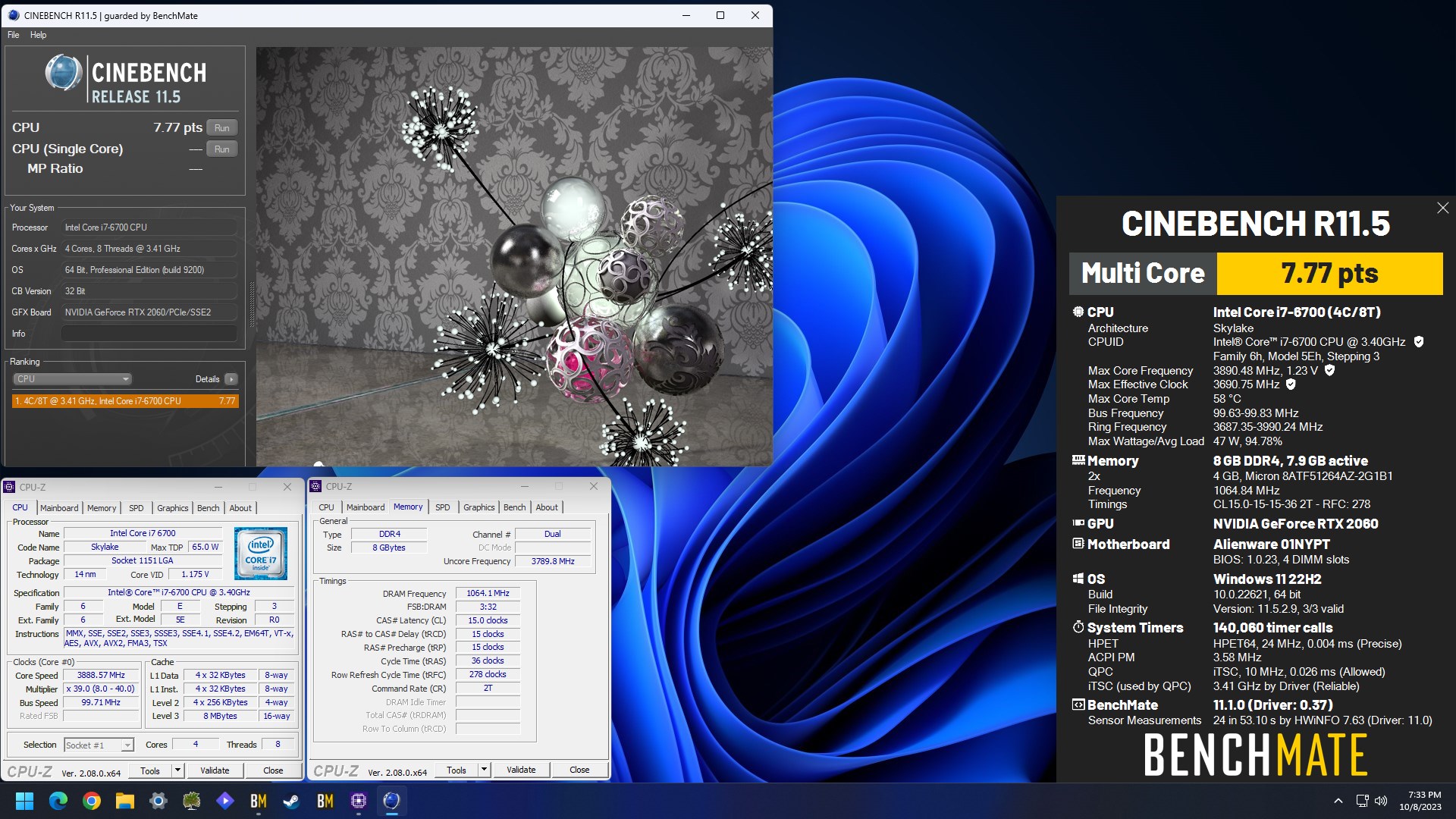The image size is (1456, 819).
Task: Open File Explorer from the taskbar
Action: point(125,801)
